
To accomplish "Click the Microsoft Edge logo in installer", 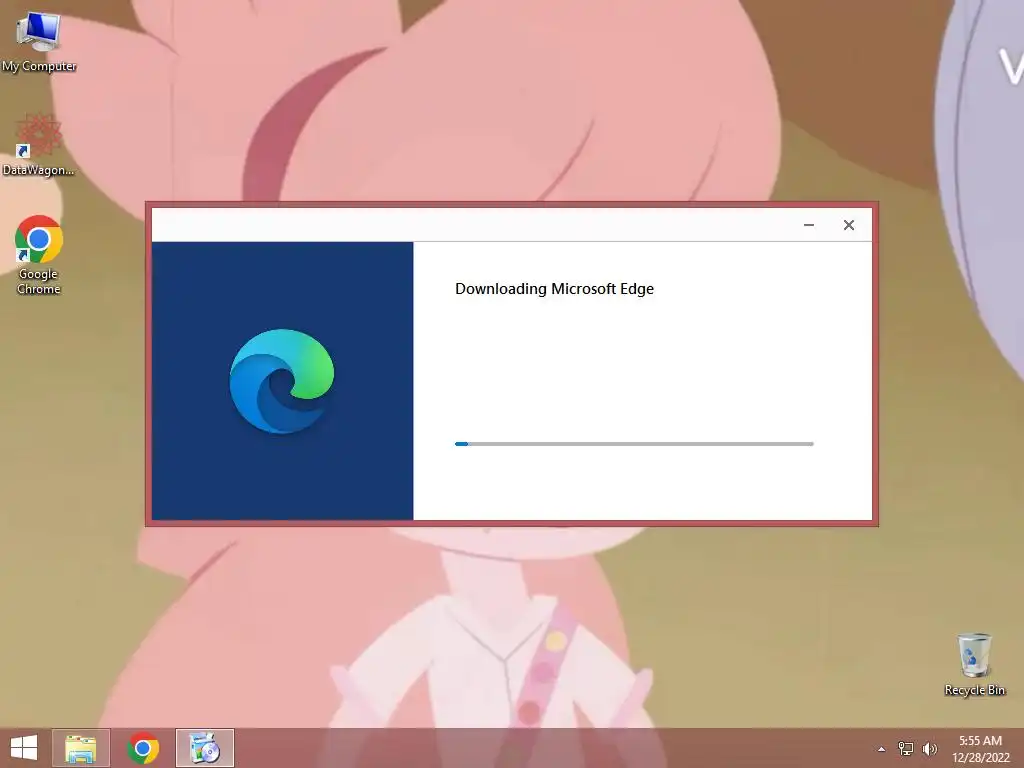I will [x=281, y=381].
